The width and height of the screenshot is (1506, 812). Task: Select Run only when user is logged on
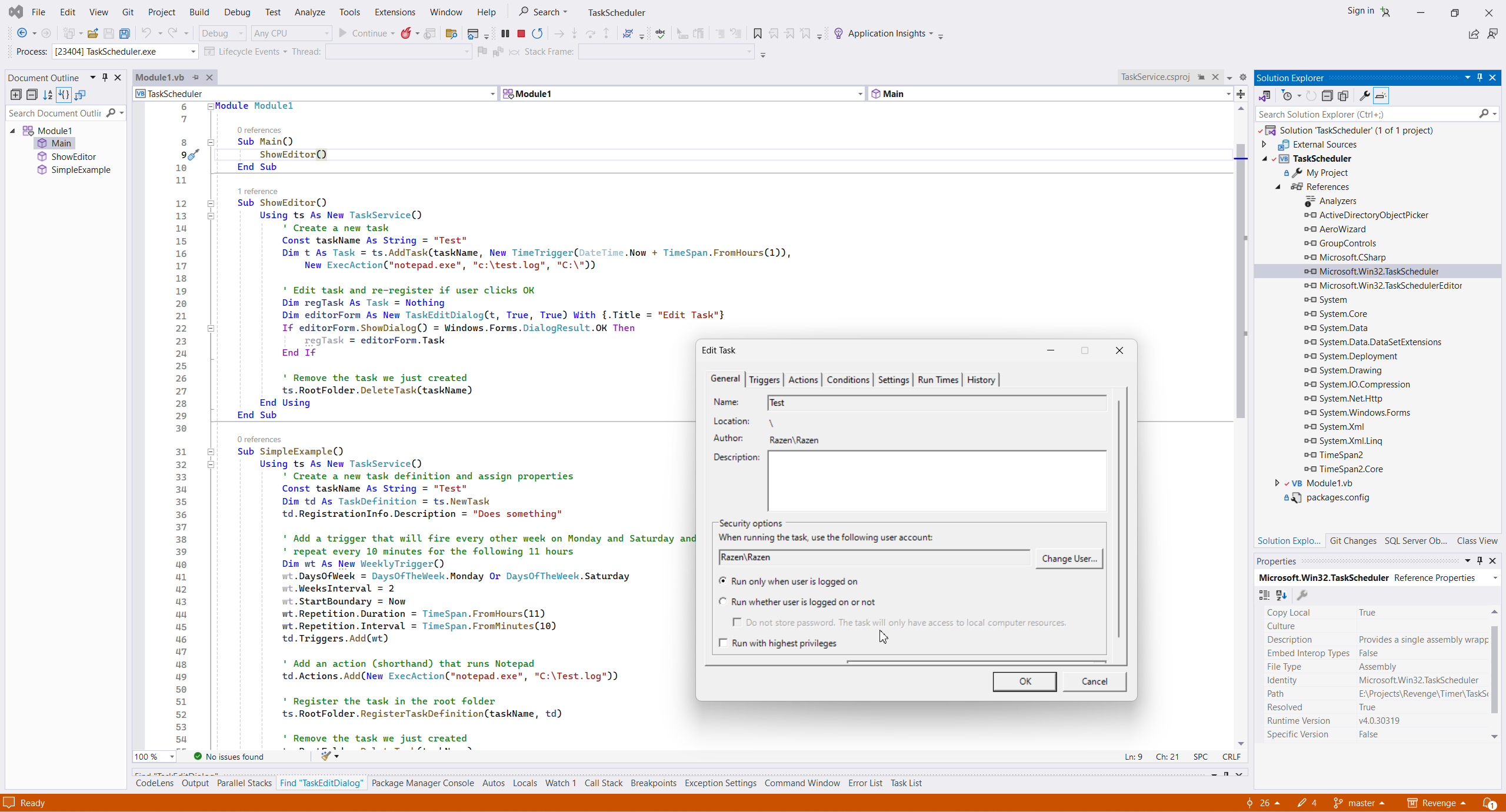(x=723, y=581)
